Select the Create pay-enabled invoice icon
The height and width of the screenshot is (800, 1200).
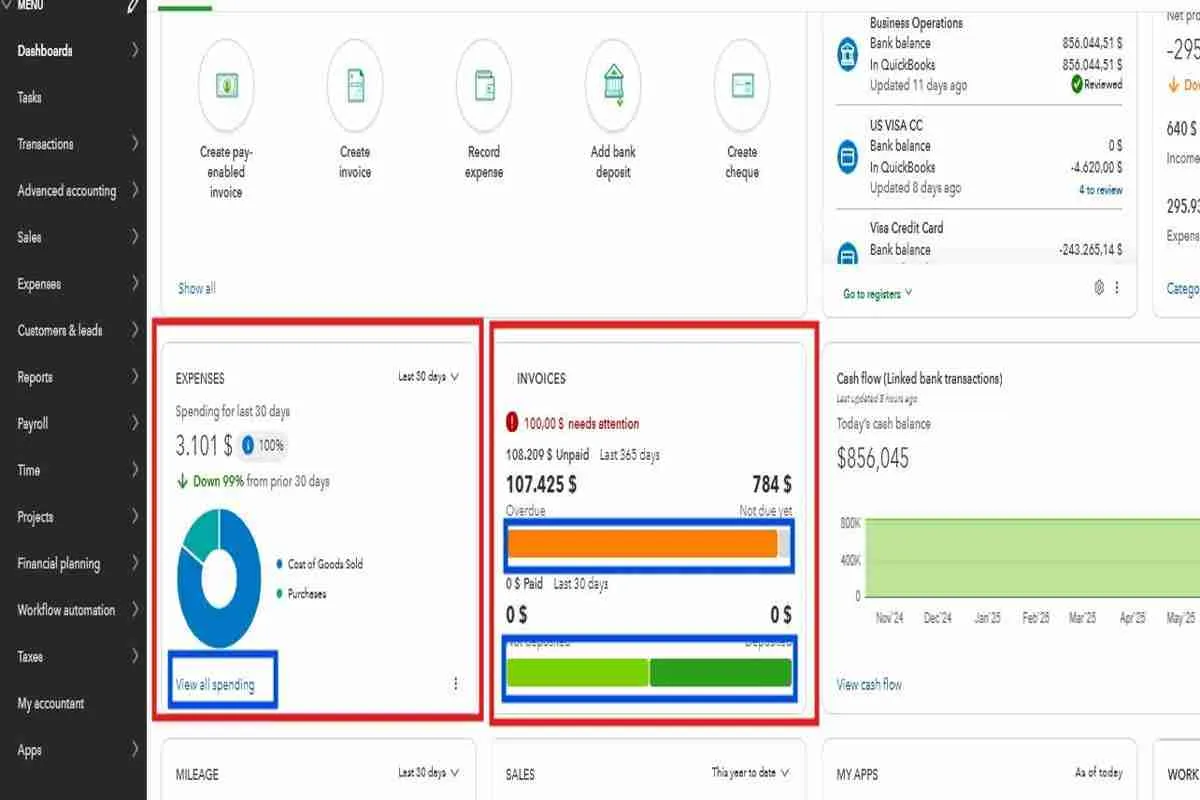coord(225,85)
